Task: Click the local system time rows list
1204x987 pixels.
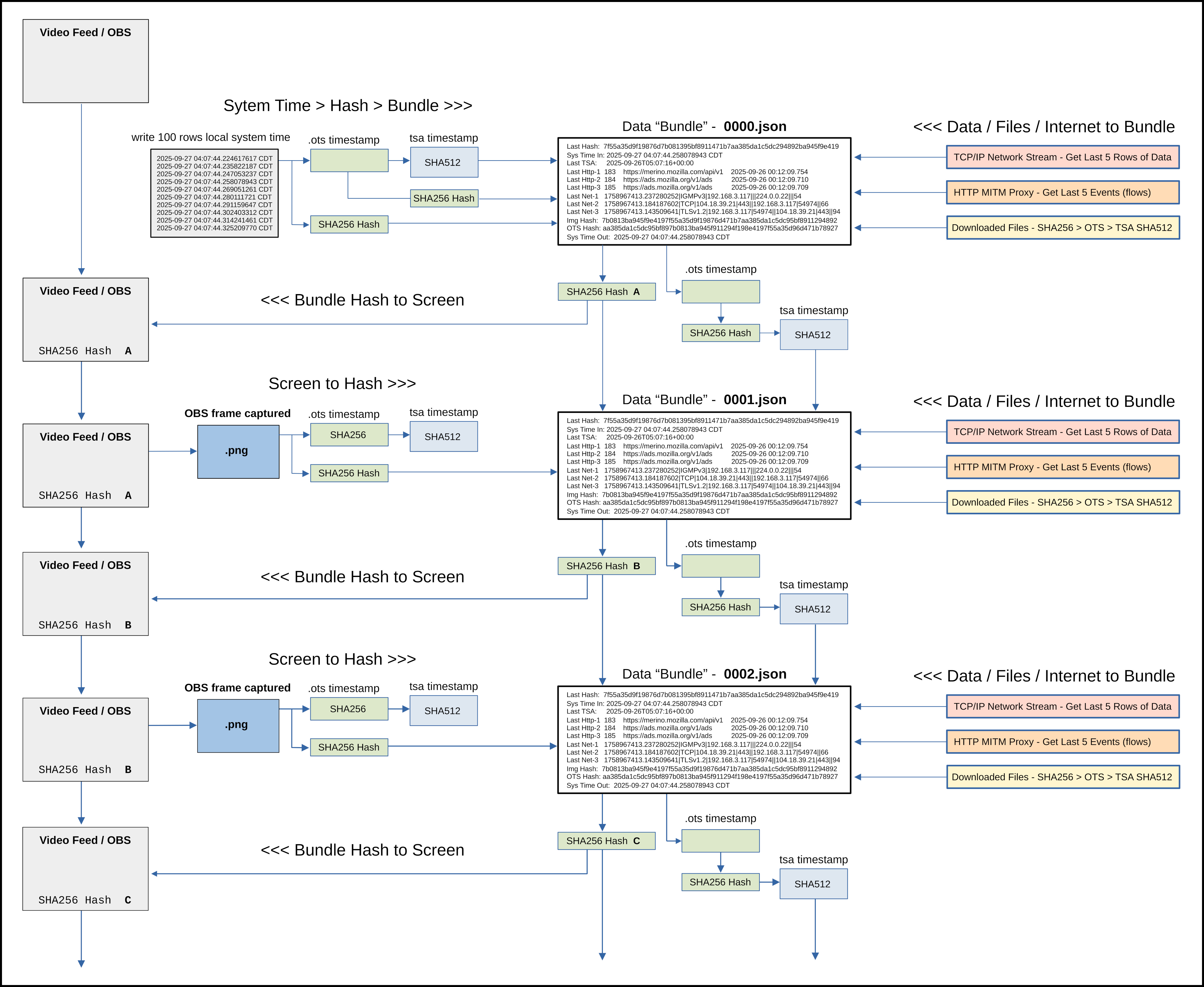Action: pyautogui.click(x=214, y=193)
